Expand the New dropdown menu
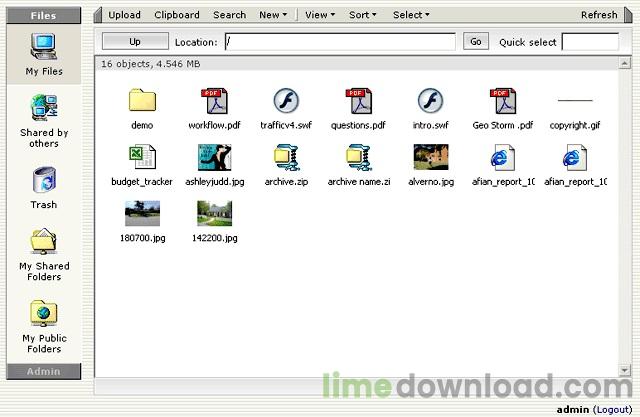 [x=273, y=15]
